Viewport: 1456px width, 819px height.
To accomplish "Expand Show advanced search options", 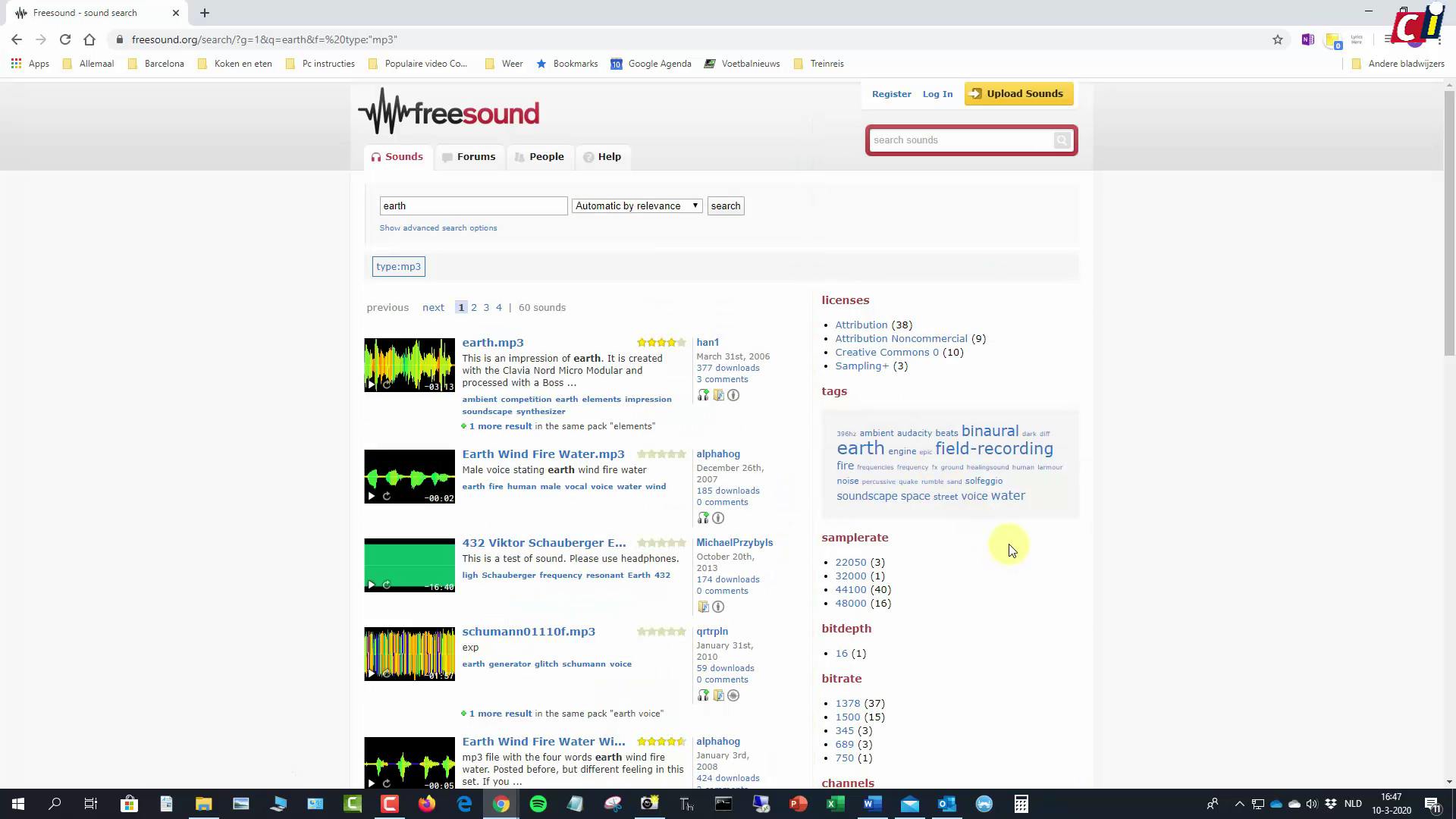I will (x=438, y=227).
